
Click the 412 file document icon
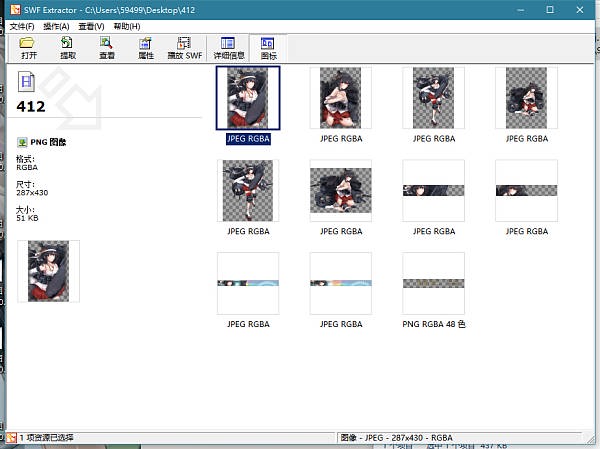pos(26,82)
